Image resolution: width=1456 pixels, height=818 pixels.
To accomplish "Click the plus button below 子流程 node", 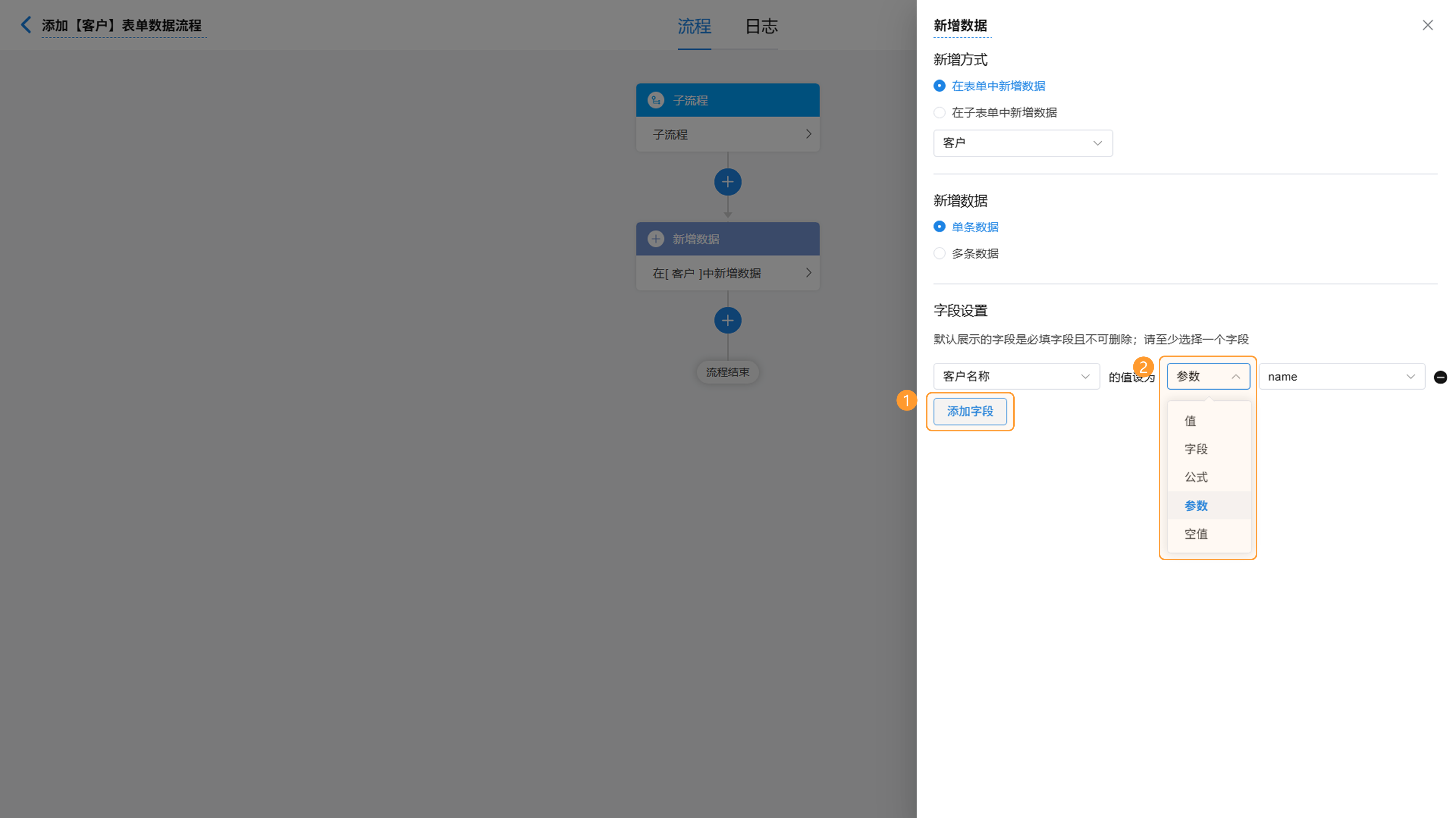I will 728,182.
